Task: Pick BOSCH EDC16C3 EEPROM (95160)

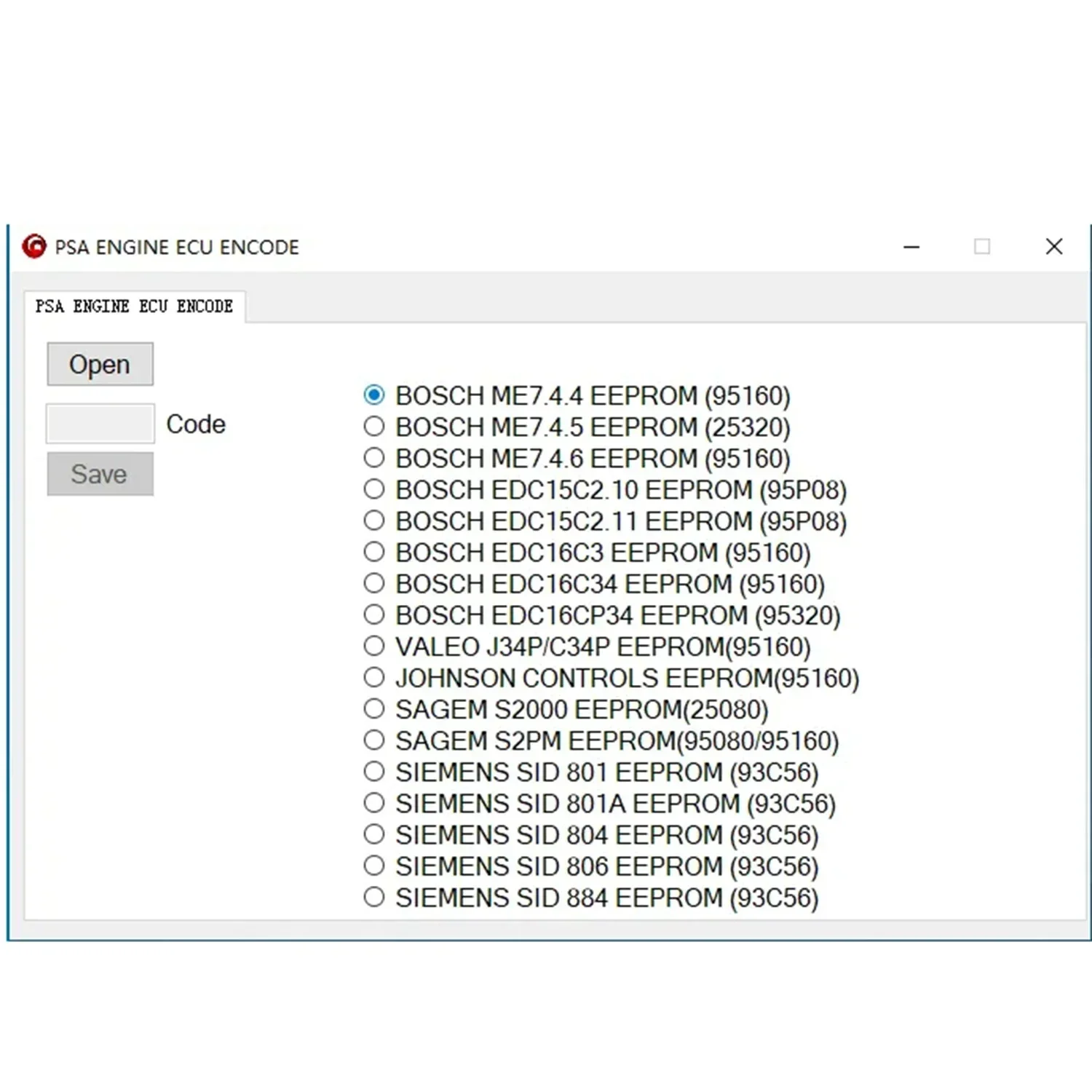Action: click(x=587, y=553)
